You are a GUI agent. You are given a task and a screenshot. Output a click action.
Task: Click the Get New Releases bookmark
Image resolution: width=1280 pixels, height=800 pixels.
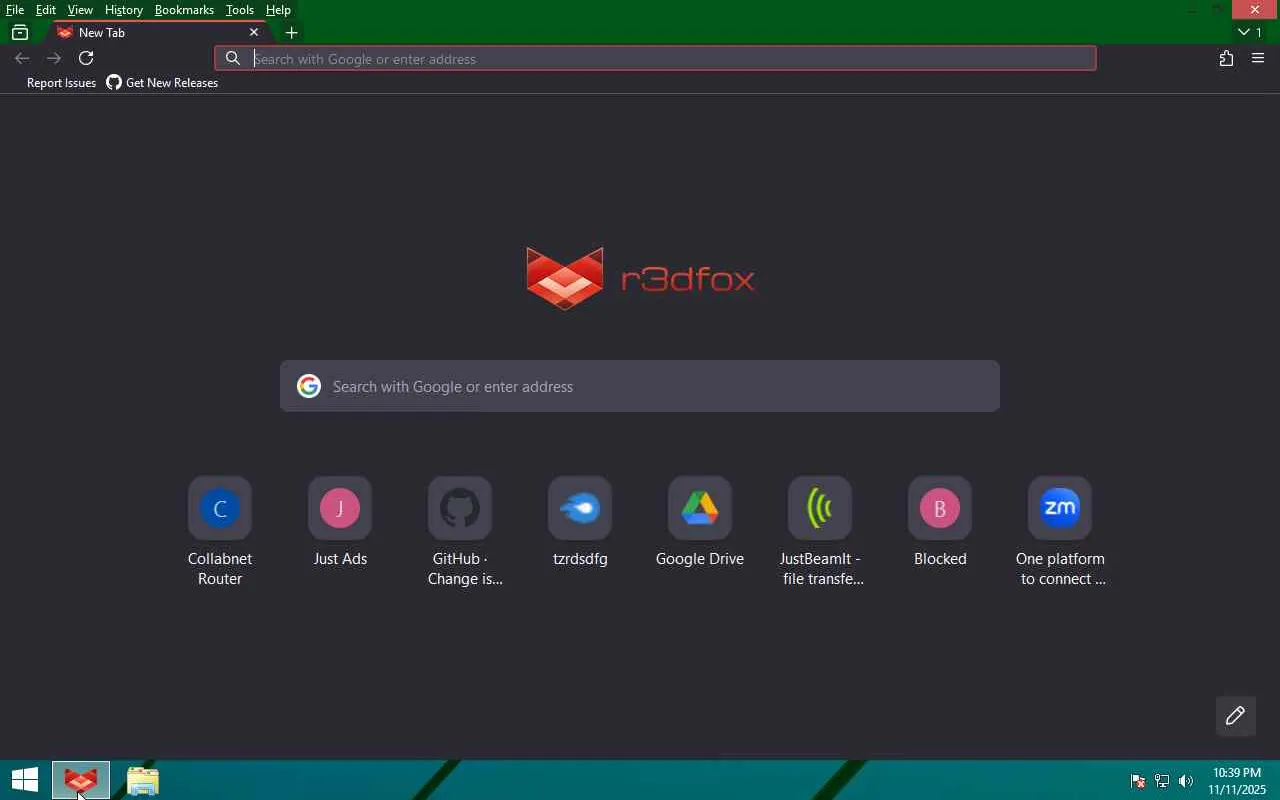(162, 83)
